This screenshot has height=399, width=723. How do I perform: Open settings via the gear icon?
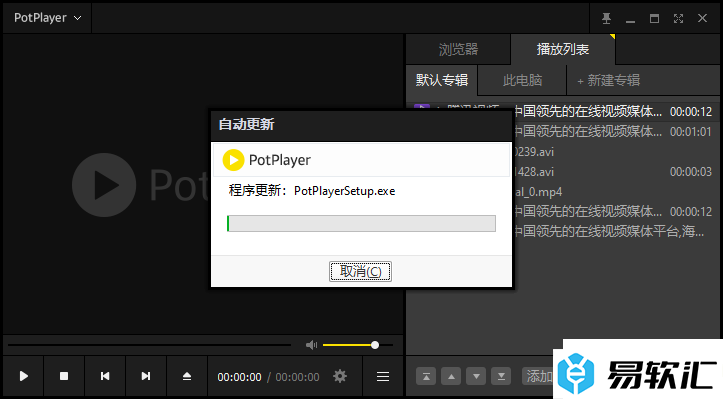[340, 376]
